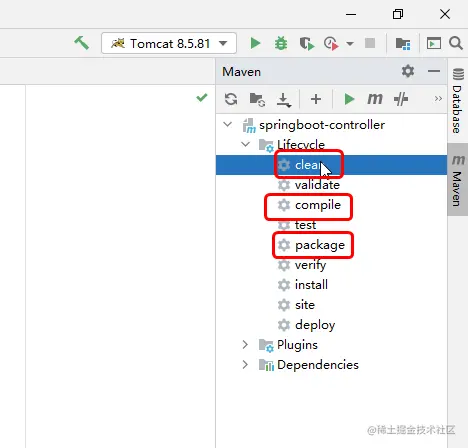This screenshot has width=468, height=448.
Task: Open Project Structure folder icon
Action: pos(403,43)
